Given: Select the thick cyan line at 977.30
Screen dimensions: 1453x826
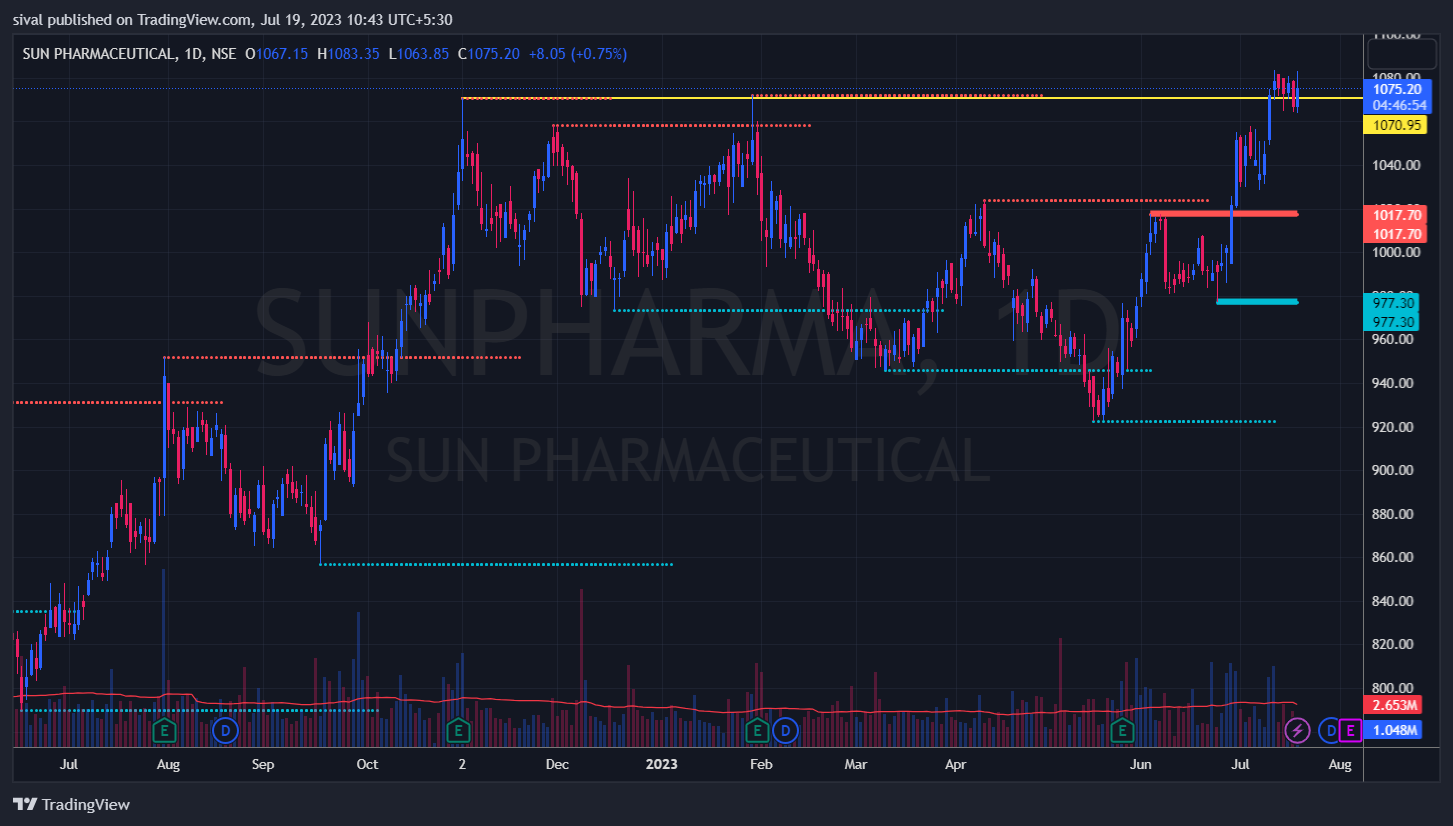Looking at the screenshot, I should pos(1257,301).
